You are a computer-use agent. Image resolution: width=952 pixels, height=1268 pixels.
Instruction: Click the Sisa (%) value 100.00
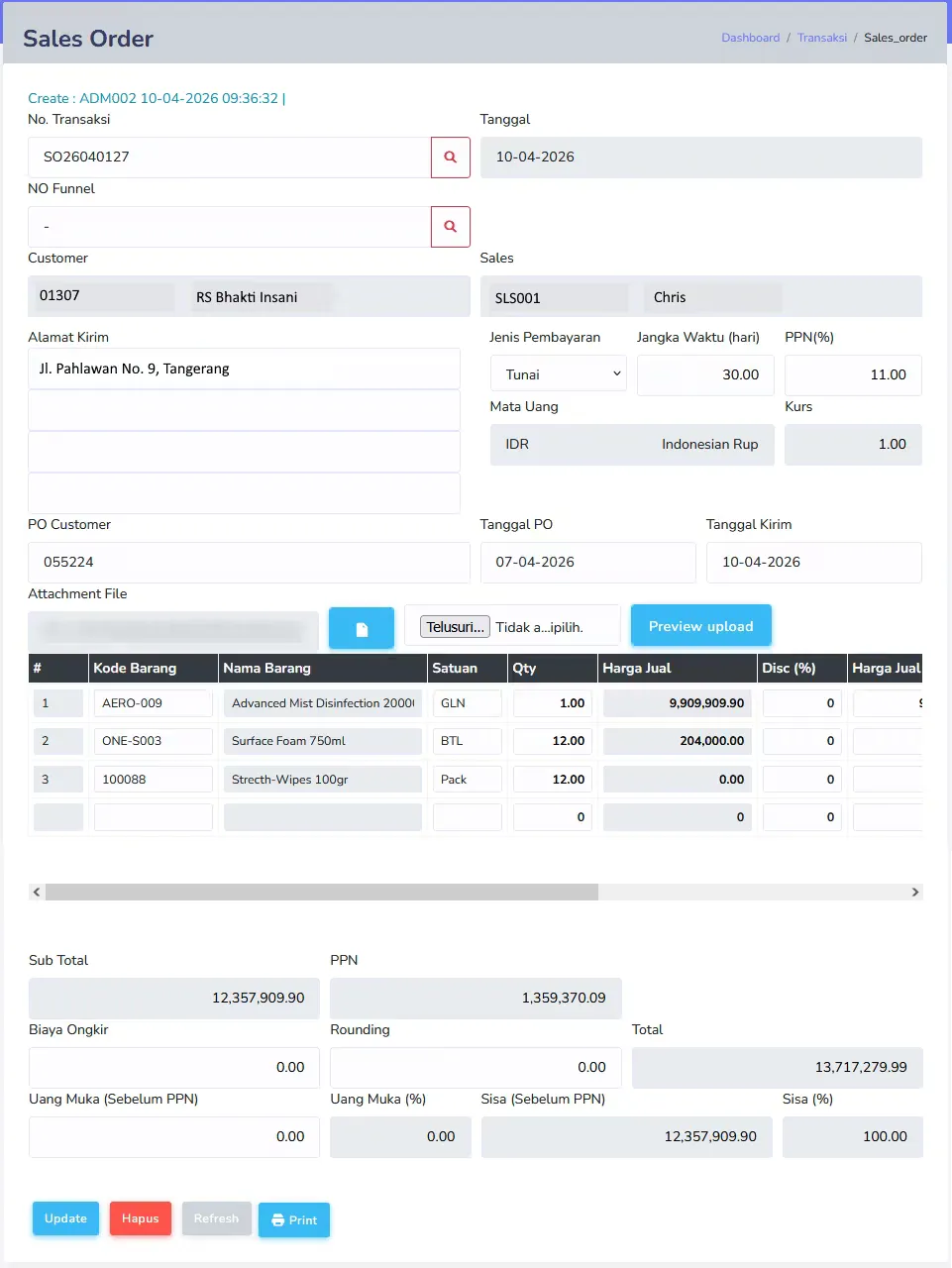point(853,1136)
